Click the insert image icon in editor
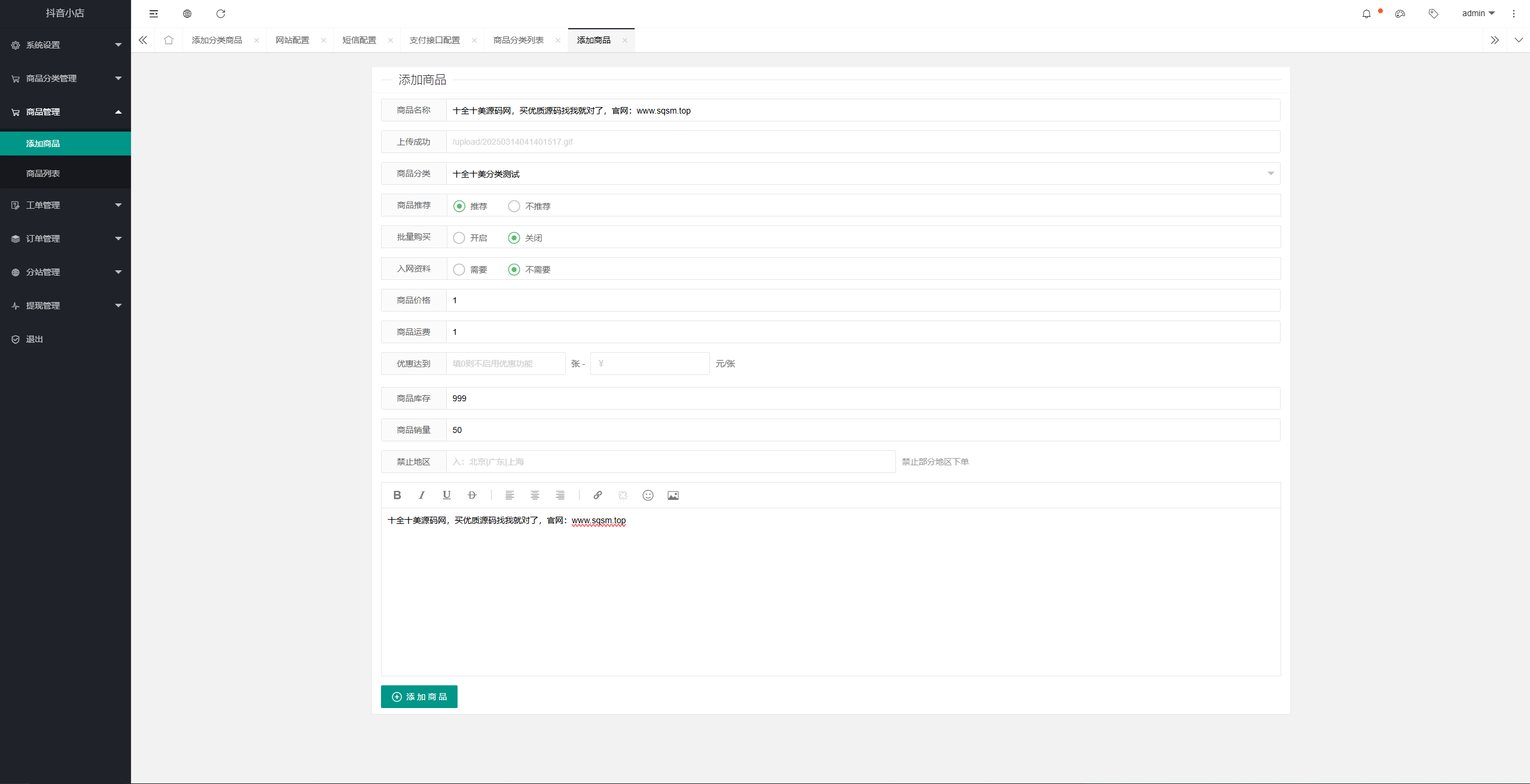 tap(673, 495)
